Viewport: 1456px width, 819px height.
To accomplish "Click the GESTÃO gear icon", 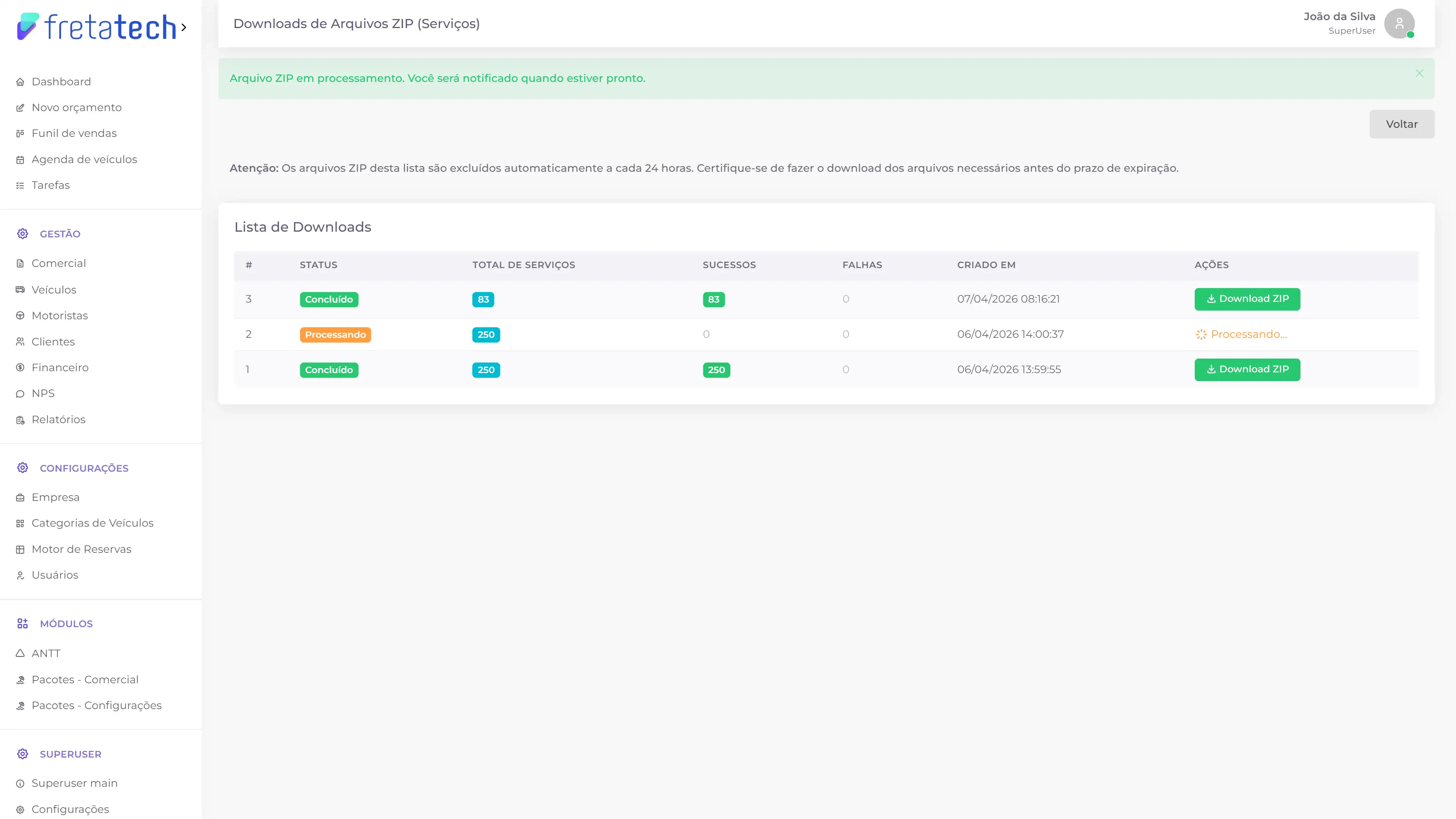I will coord(23,234).
